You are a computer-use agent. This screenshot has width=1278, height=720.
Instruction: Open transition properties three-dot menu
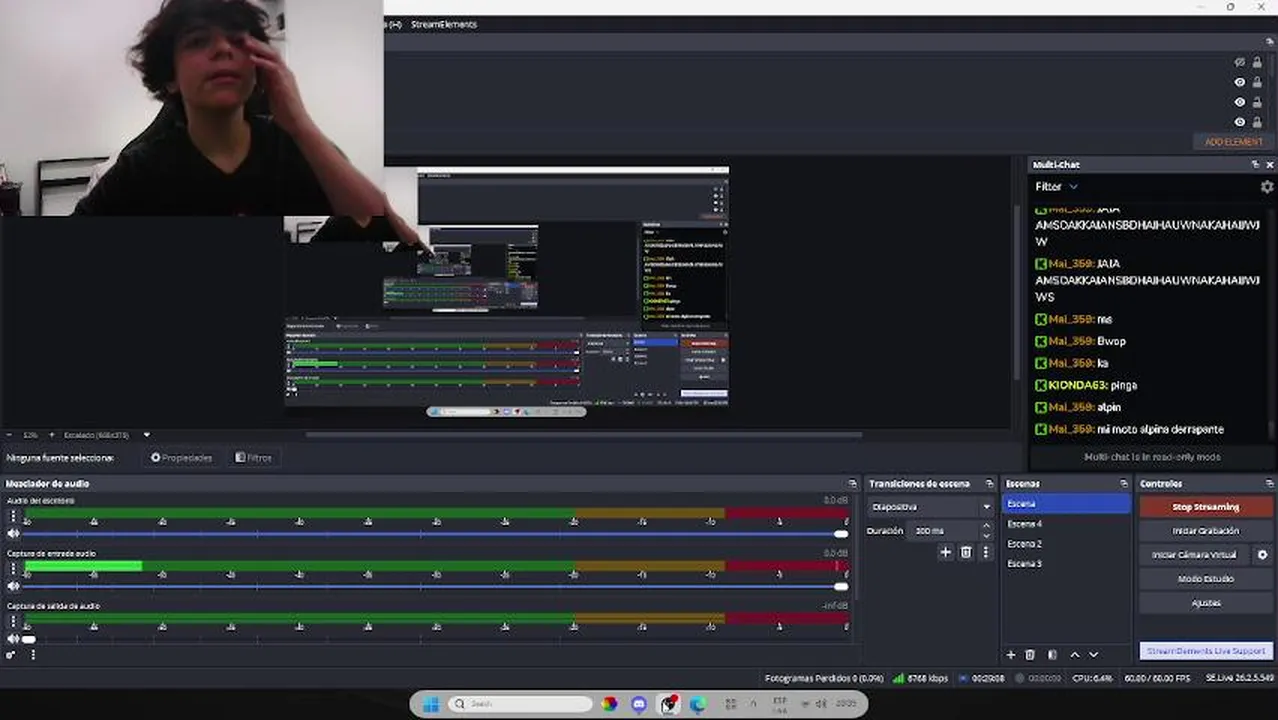tap(985, 552)
